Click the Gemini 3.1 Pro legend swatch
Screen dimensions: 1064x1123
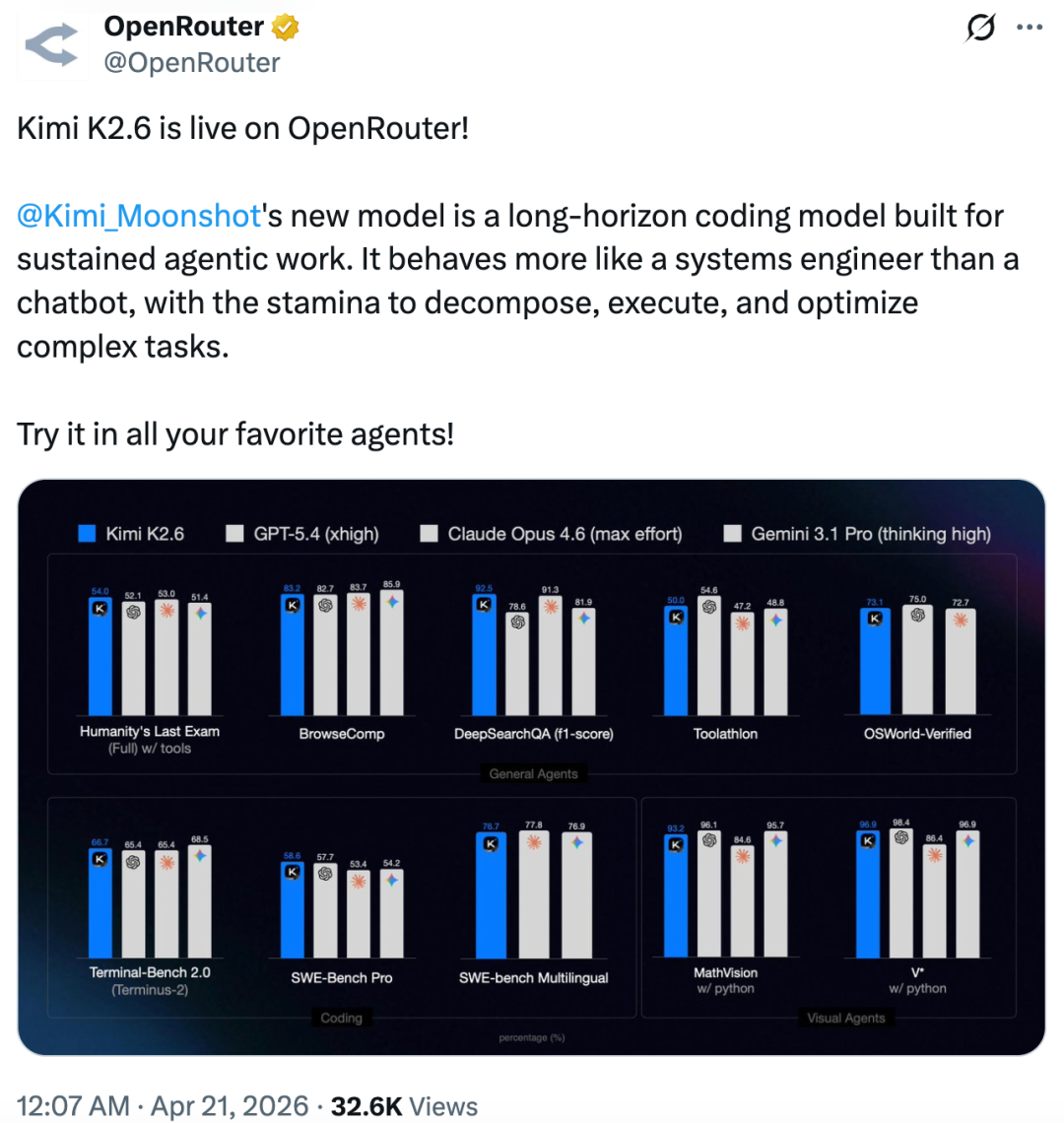pos(732,534)
